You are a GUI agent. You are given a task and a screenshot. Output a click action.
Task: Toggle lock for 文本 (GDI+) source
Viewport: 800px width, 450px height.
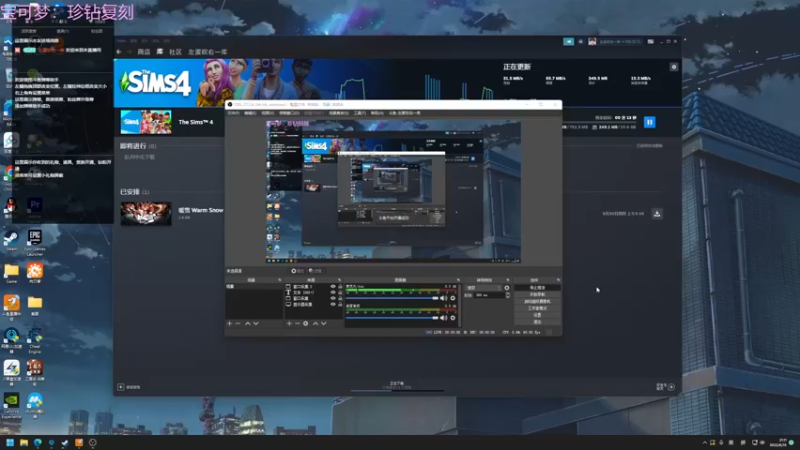coord(340,292)
